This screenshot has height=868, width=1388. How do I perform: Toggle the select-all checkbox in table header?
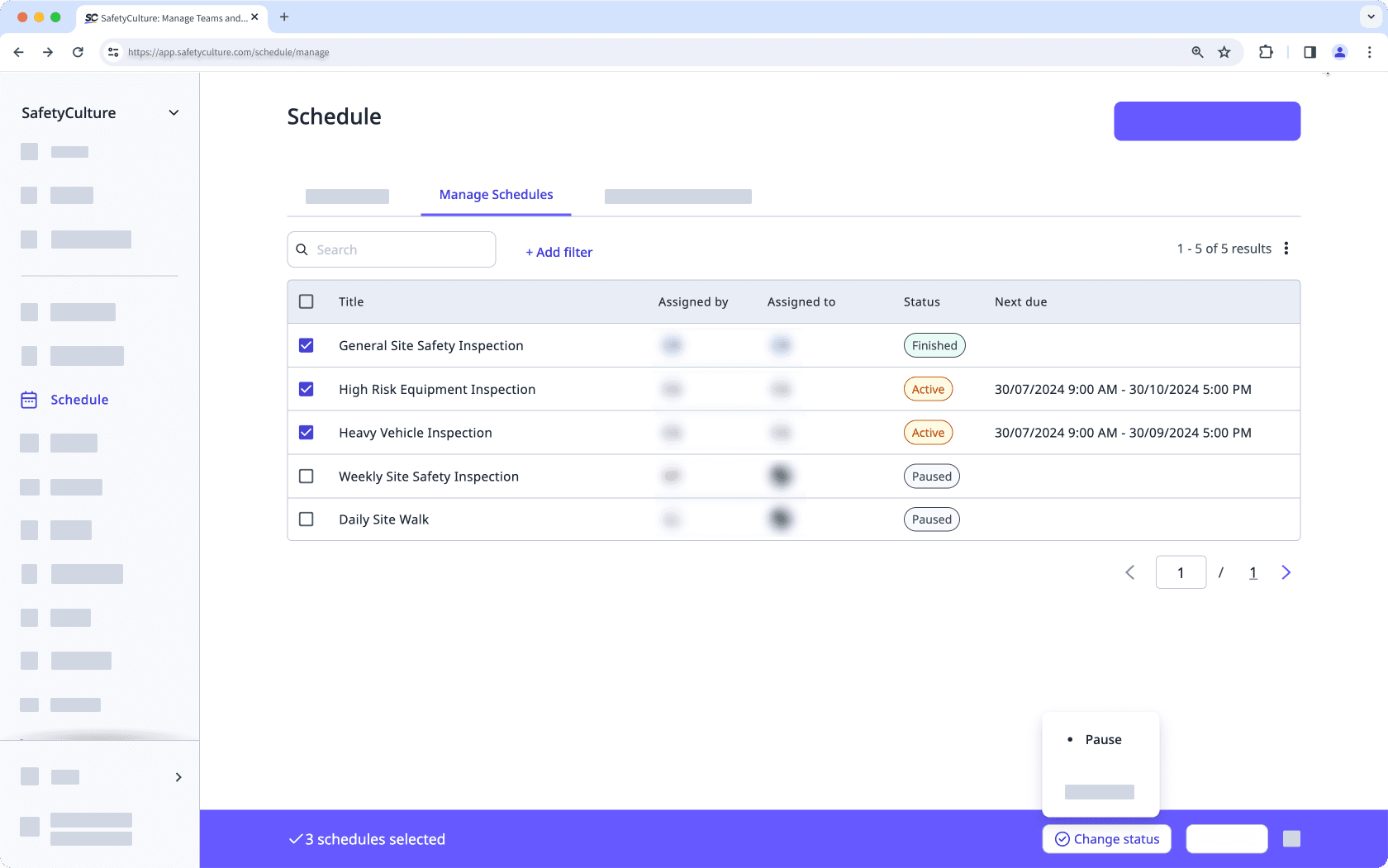click(307, 301)
